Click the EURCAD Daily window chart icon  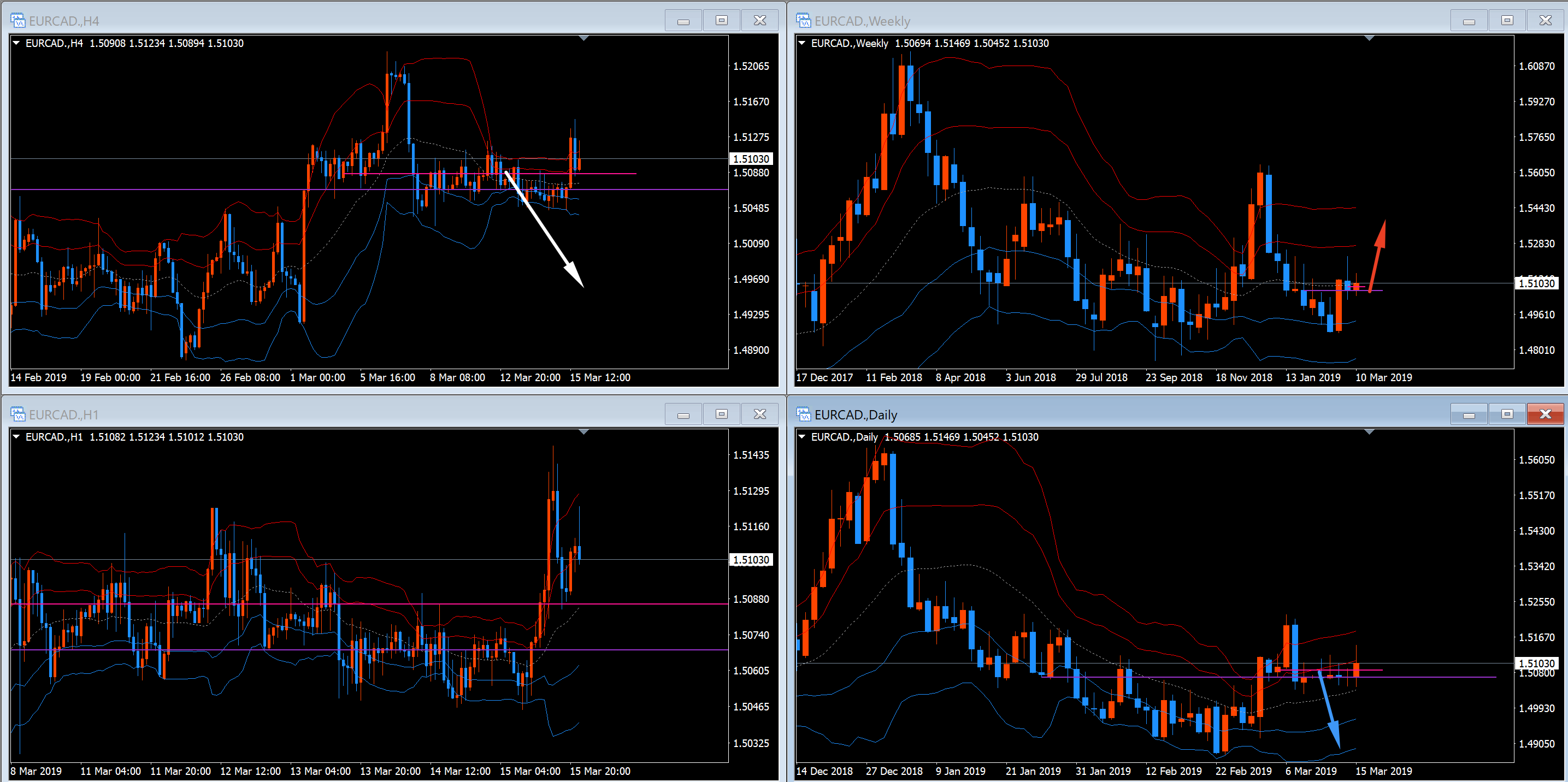pos(804,414)
